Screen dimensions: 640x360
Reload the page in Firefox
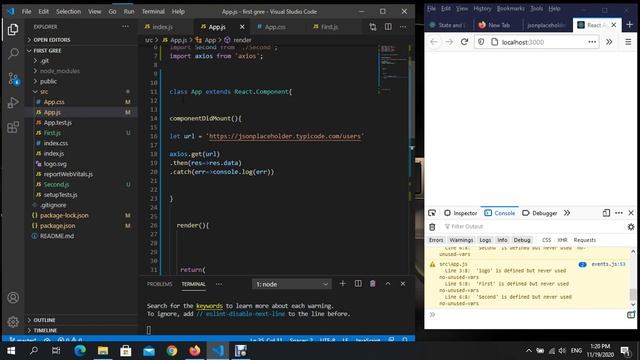464,42
